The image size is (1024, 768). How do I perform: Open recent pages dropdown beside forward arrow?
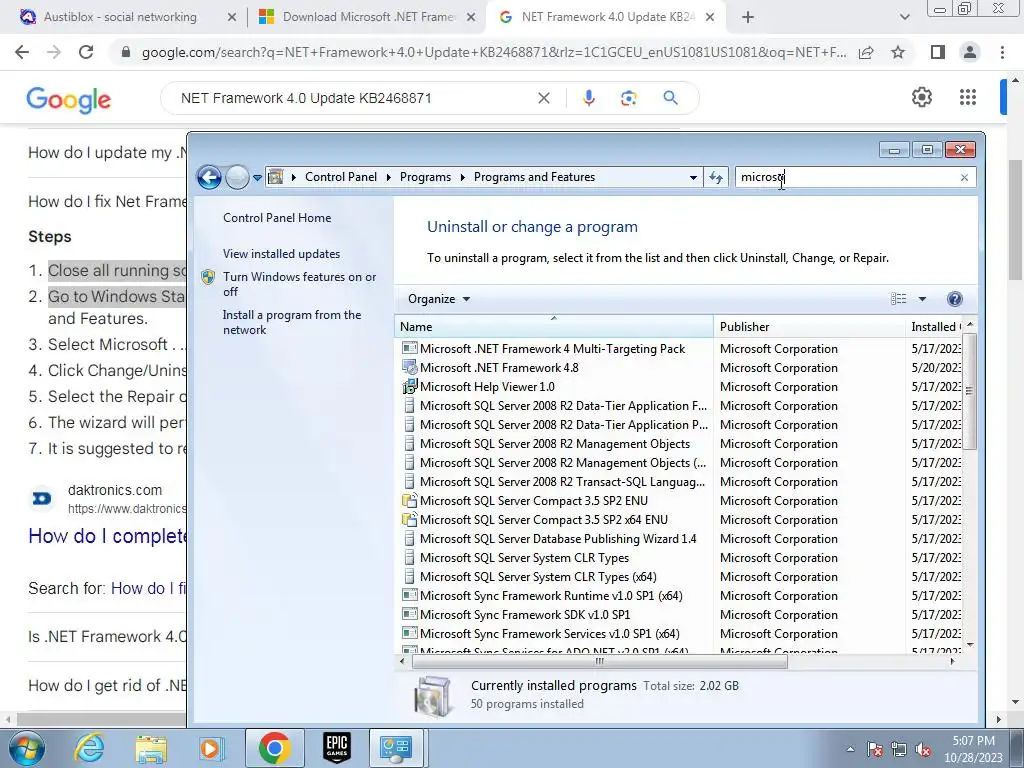257,178
